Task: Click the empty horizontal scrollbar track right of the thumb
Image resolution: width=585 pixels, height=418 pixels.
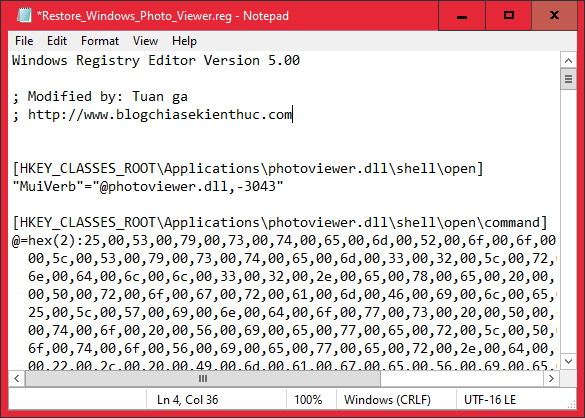Action: tap(462, 378)
